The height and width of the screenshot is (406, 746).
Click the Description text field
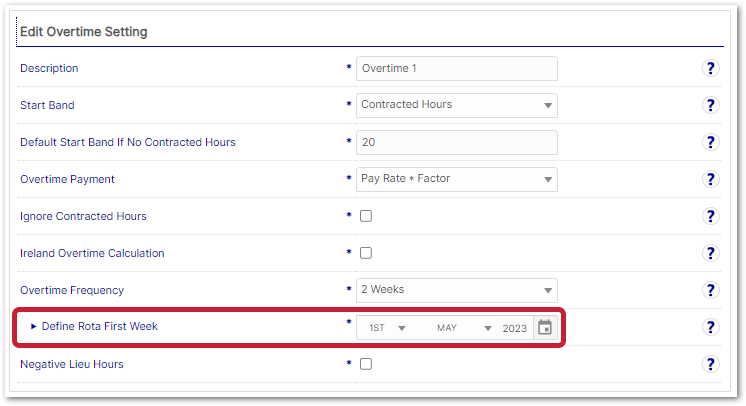pos(456,68)
